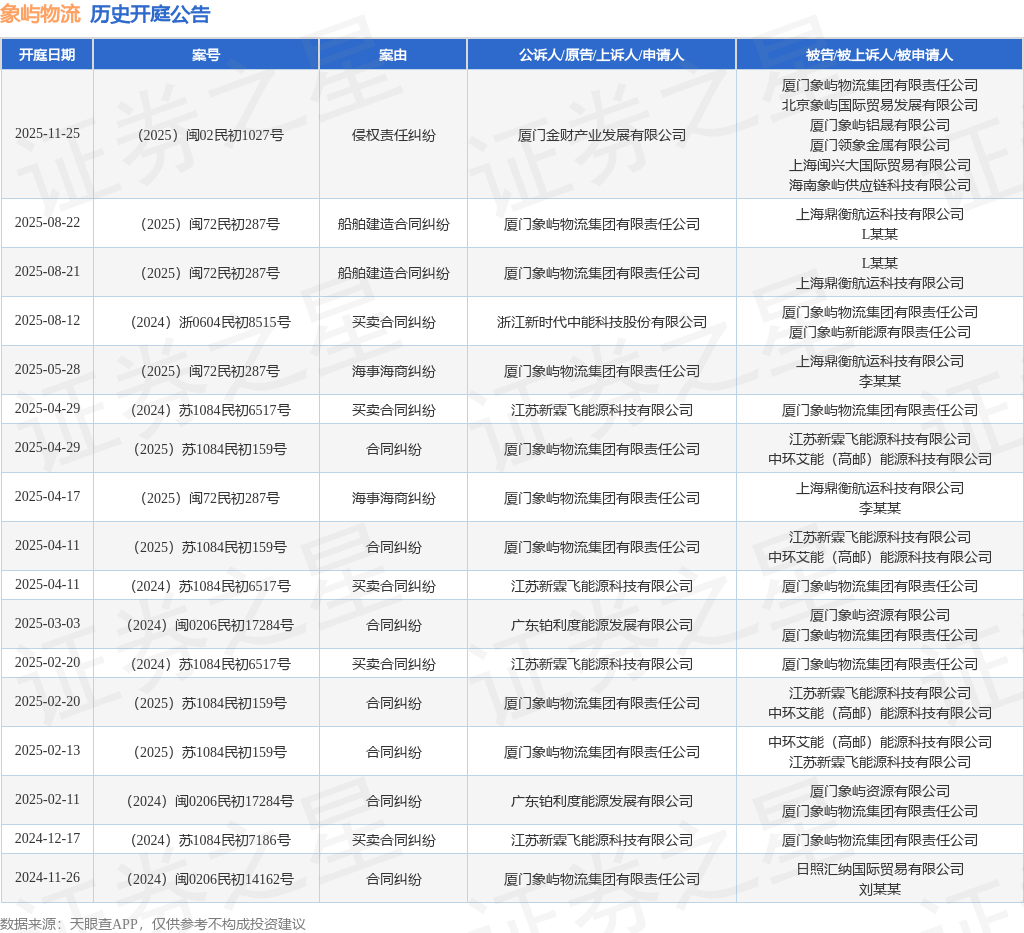Select case number (2024)浙0604民初8515号
Viewport: 1024px width, 933px height.
210,322
